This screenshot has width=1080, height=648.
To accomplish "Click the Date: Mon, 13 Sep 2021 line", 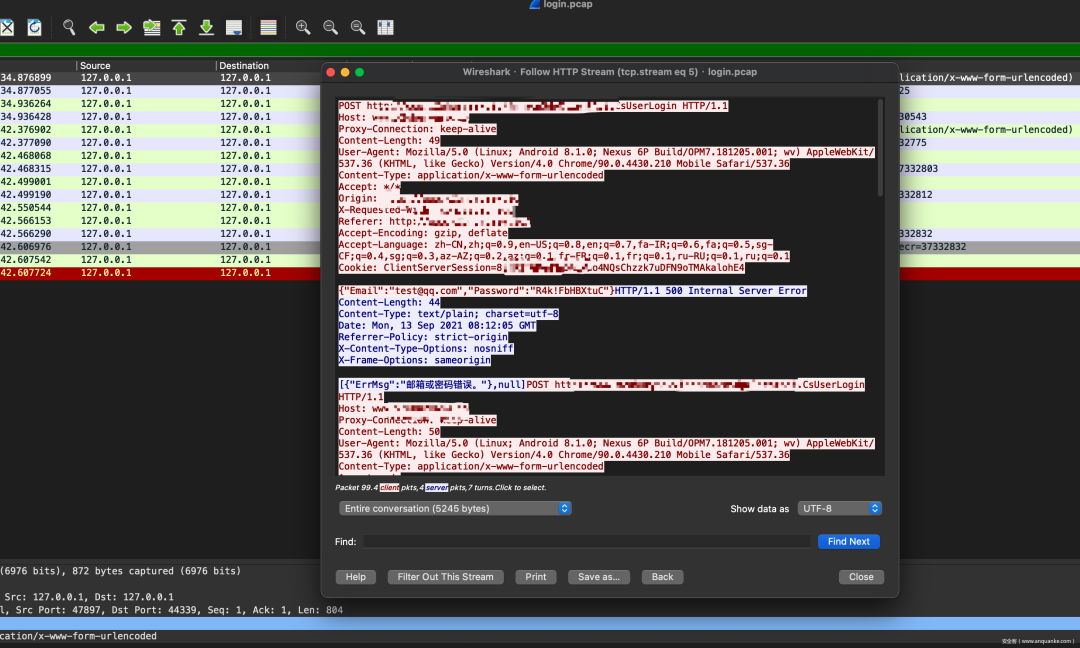I will pyautogui.click(x=437, y=326).
